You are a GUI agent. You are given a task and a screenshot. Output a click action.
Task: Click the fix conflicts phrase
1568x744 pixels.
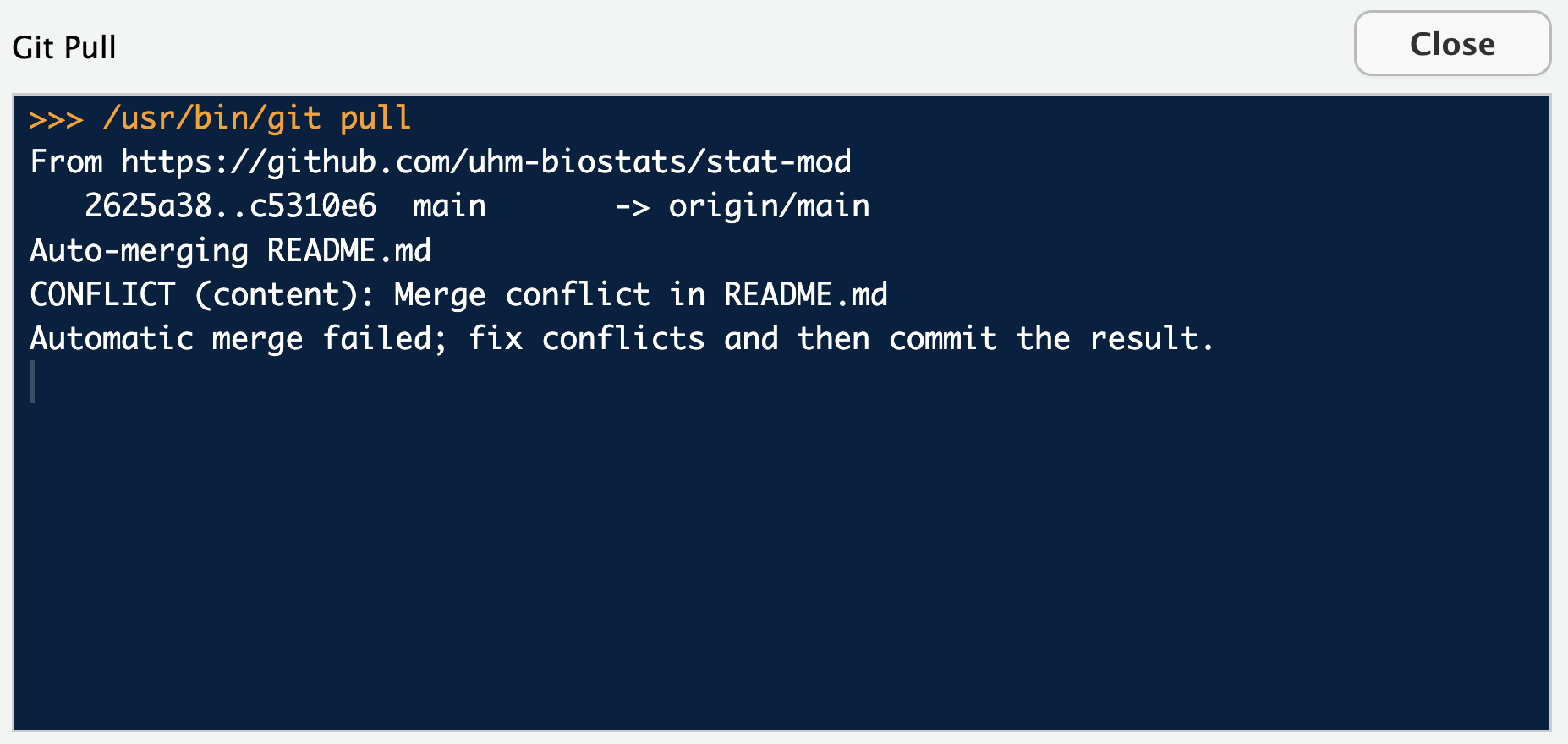click(586, 339)
